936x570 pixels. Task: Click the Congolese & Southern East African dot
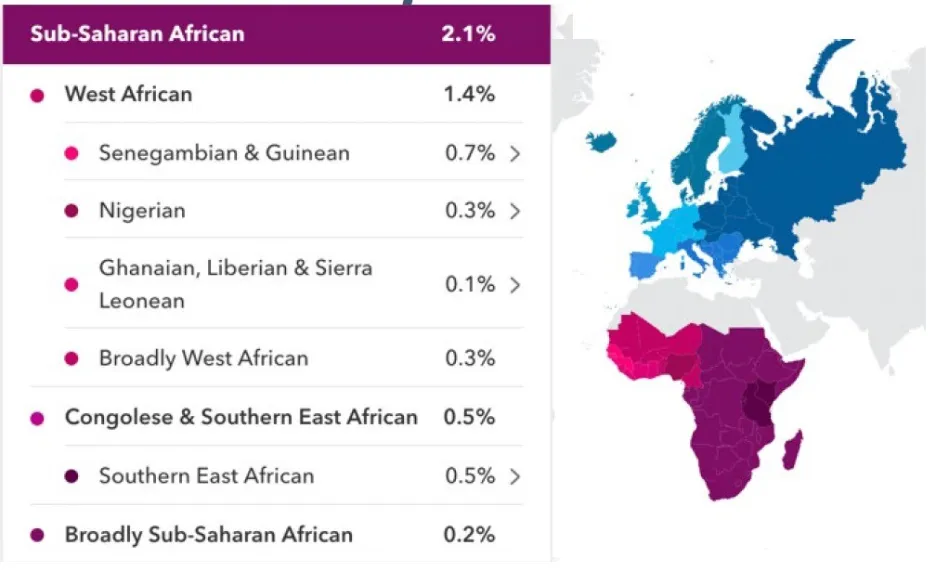click(x=38, y=418)
